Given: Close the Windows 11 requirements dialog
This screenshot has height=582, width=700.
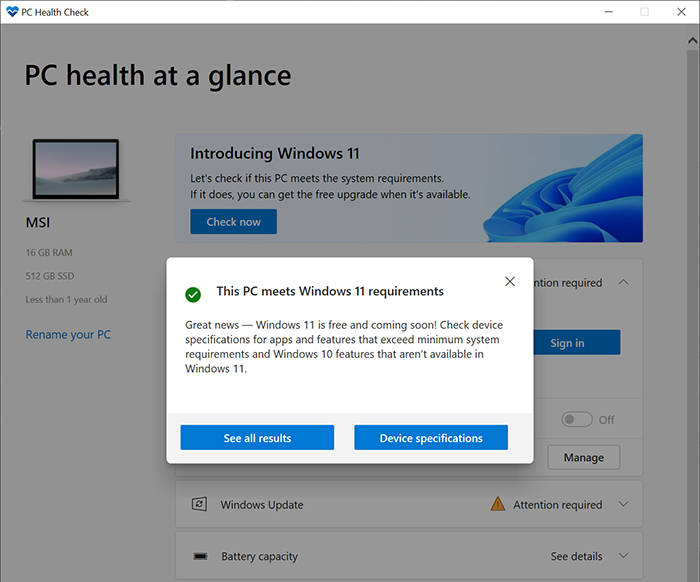Looking at the screenshot, I should (x=510, y=281).
